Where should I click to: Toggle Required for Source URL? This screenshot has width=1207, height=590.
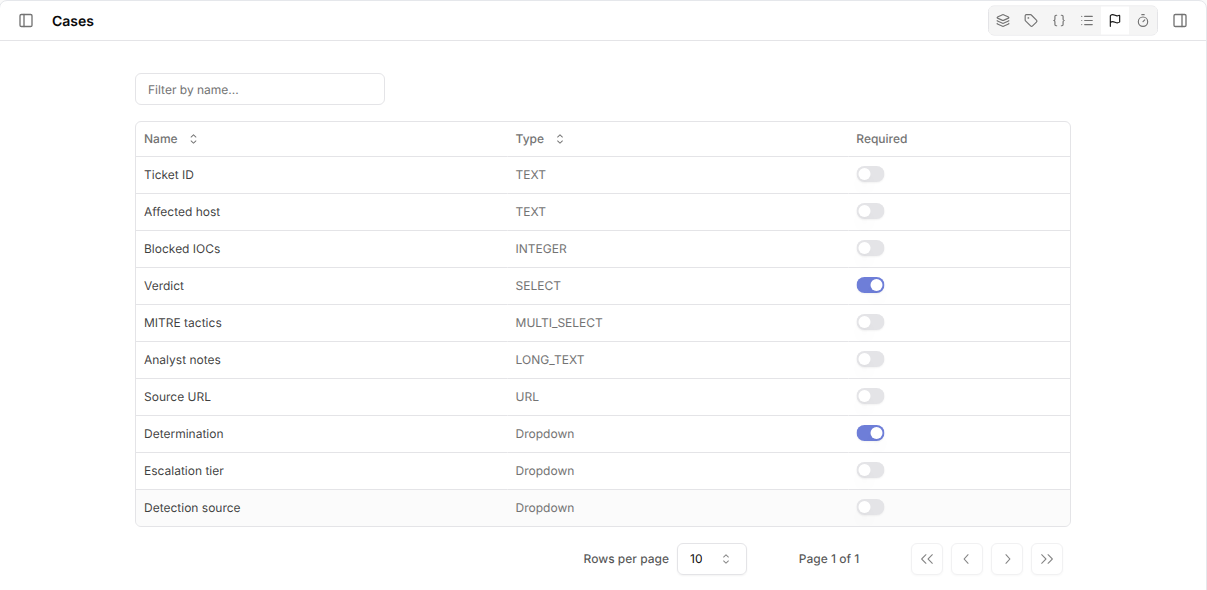[x=870, y=397]
